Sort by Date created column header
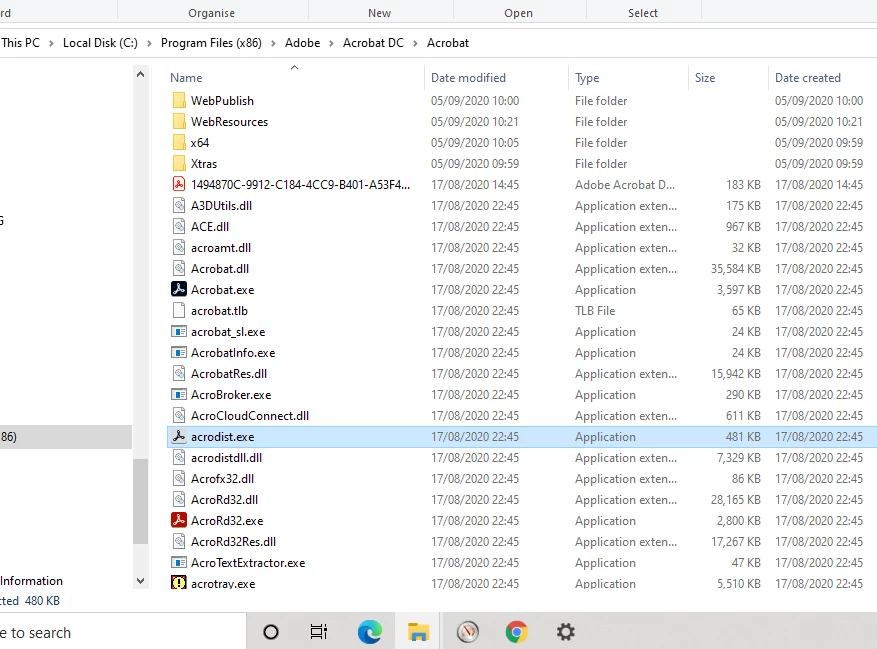The width and height of the screenshot is (877, 649). tap(808, 78)
